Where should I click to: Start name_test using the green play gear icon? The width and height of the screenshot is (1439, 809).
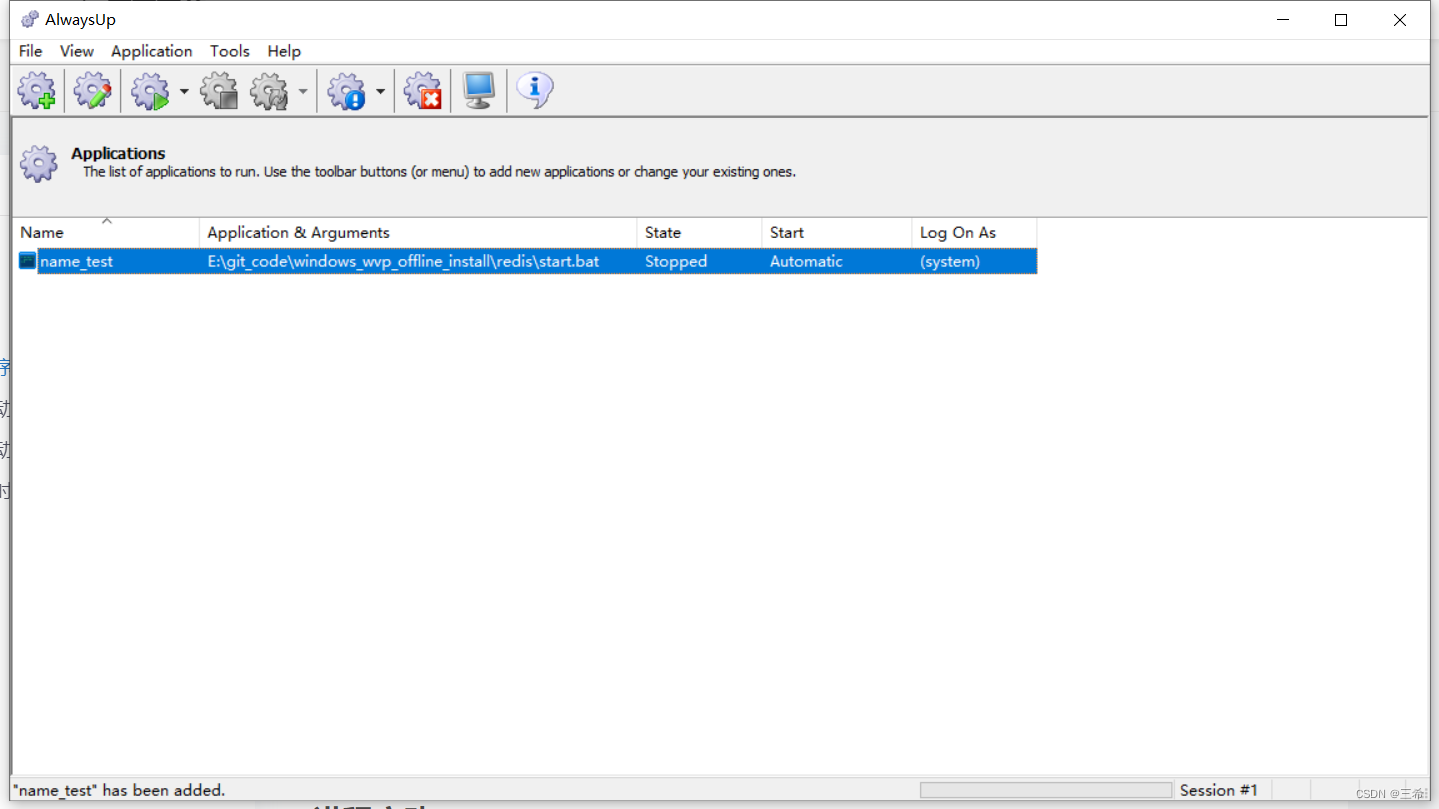(150, 90)
